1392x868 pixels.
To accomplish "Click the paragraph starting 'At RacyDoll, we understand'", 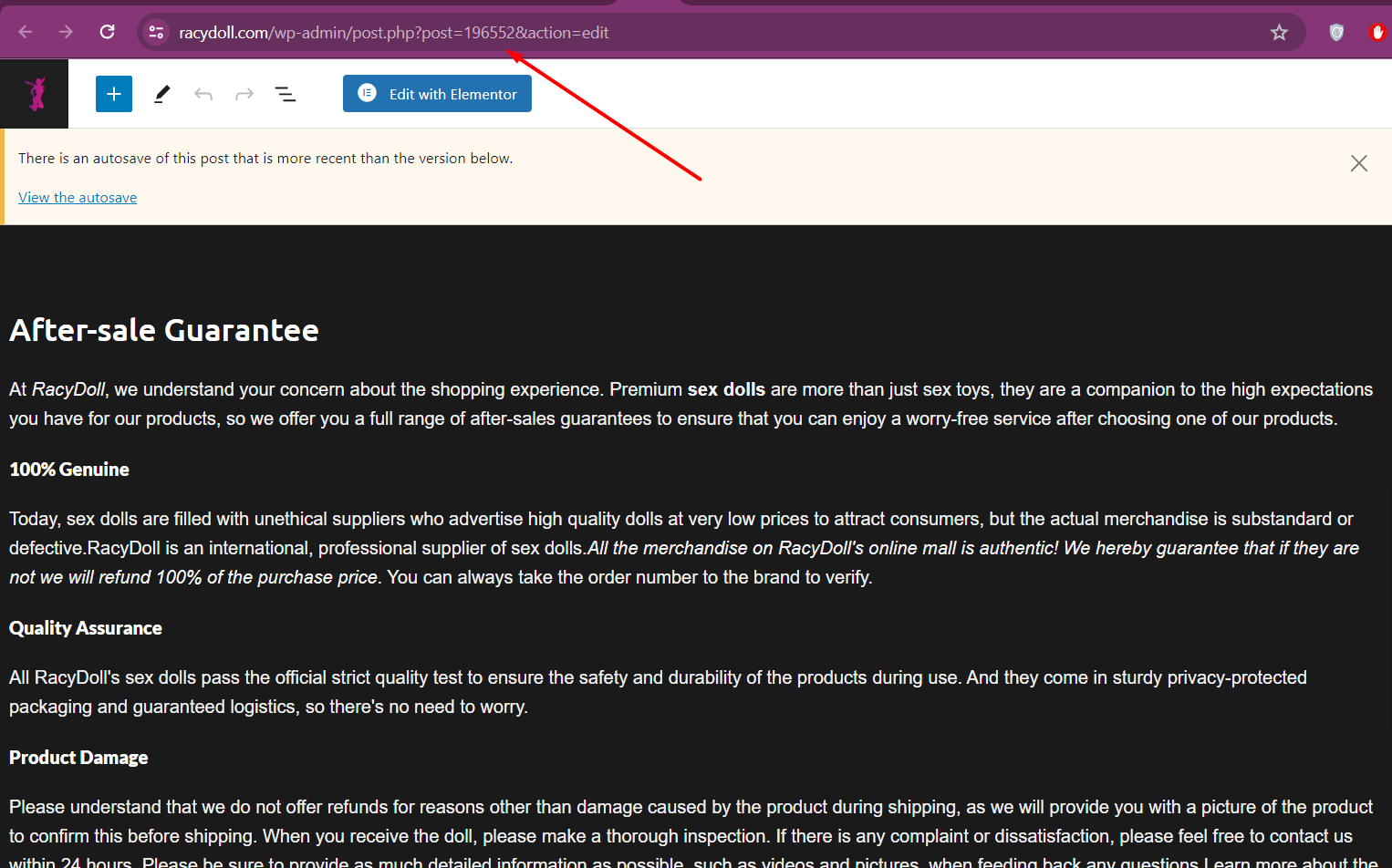I will [x=691, y=404].
